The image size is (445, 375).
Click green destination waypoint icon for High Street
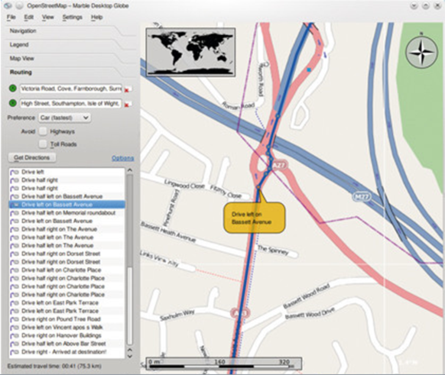tap(12, 103)
